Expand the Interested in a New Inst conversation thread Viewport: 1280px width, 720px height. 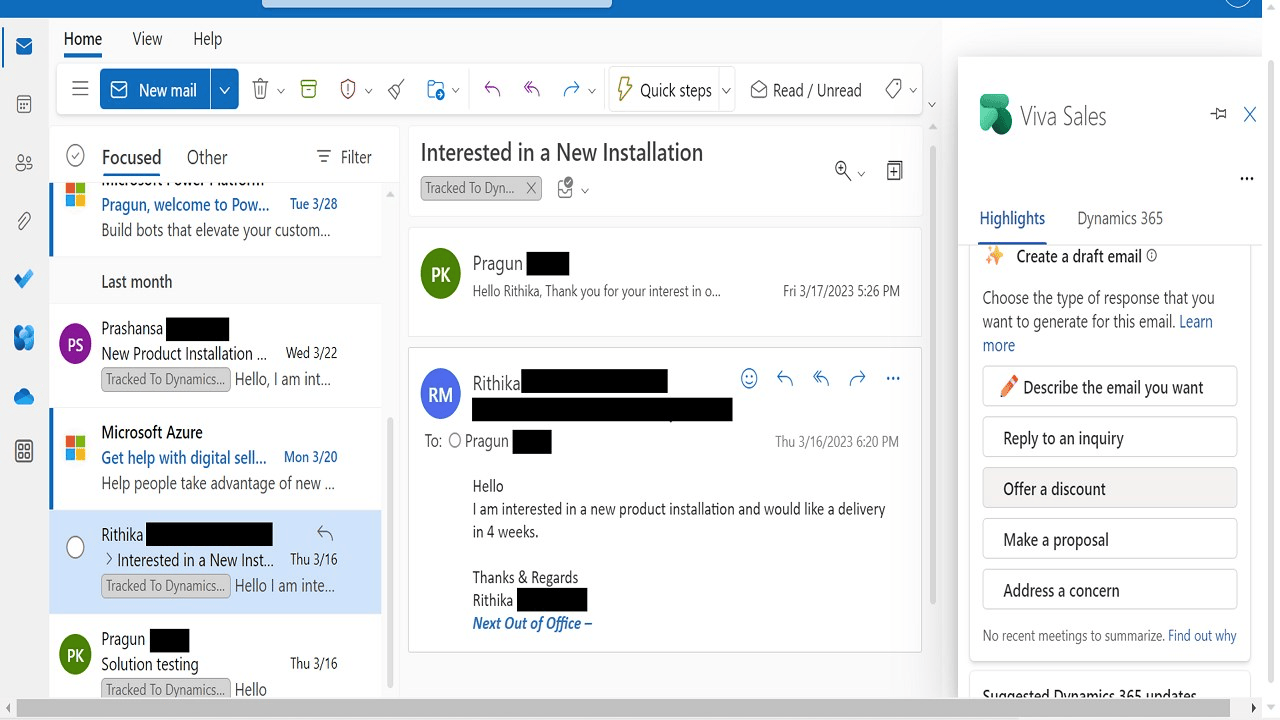[x=109, y=560]
